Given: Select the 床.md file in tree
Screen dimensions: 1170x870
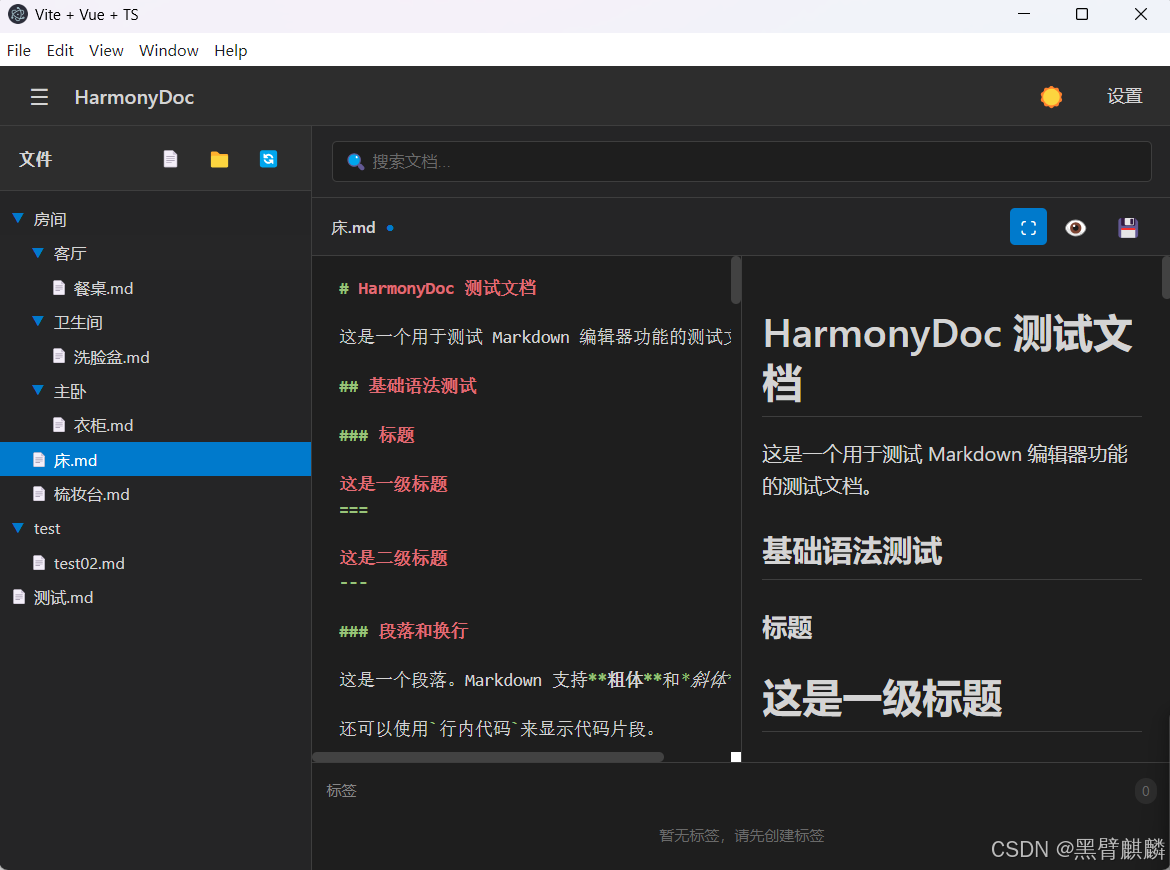Looking at the screenshot, I should coord(155,460).
